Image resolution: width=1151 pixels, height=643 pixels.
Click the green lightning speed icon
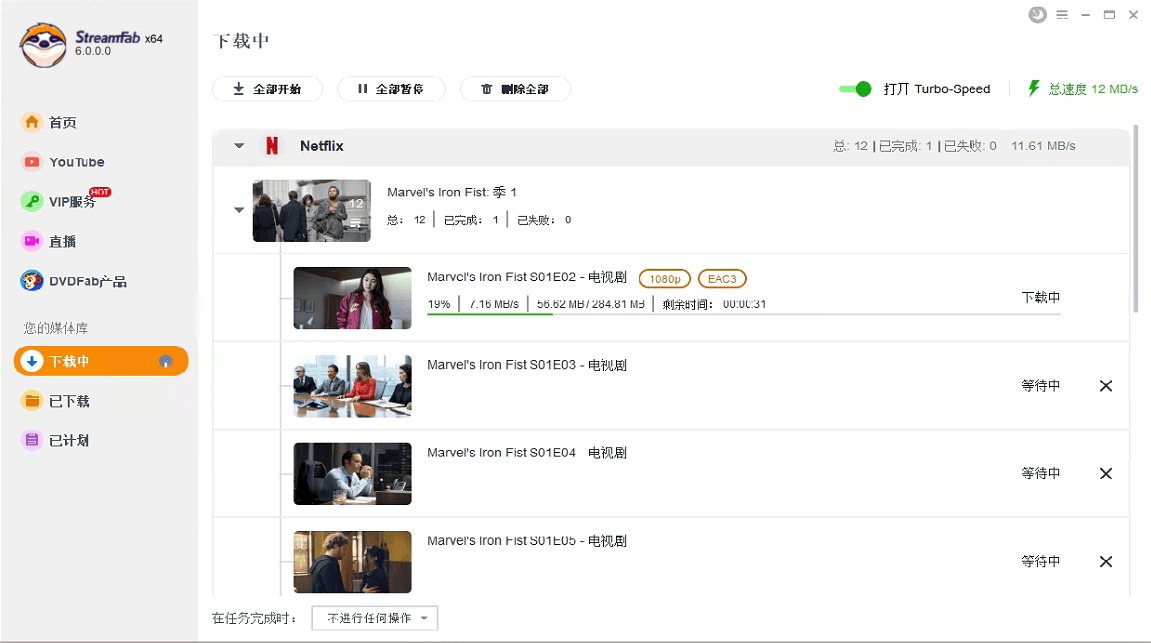(1034, 89)
